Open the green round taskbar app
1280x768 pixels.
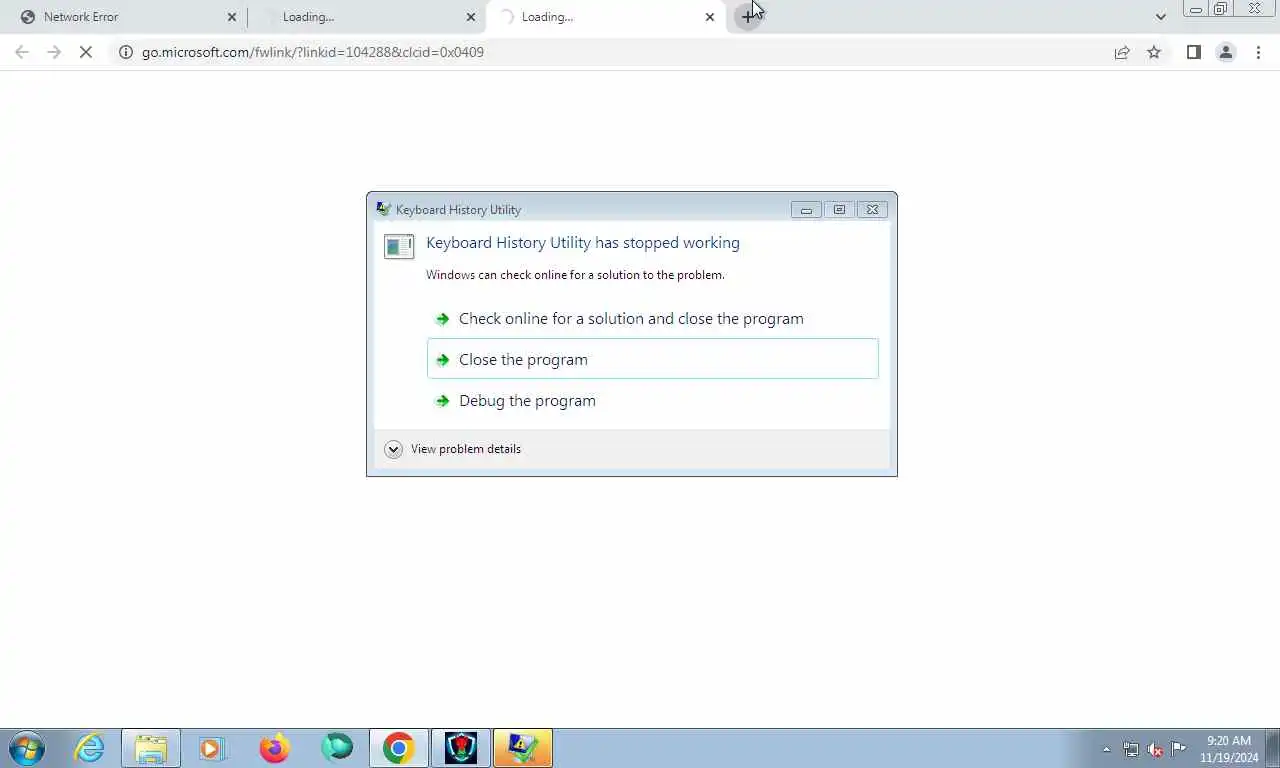[x=337, y=748]
